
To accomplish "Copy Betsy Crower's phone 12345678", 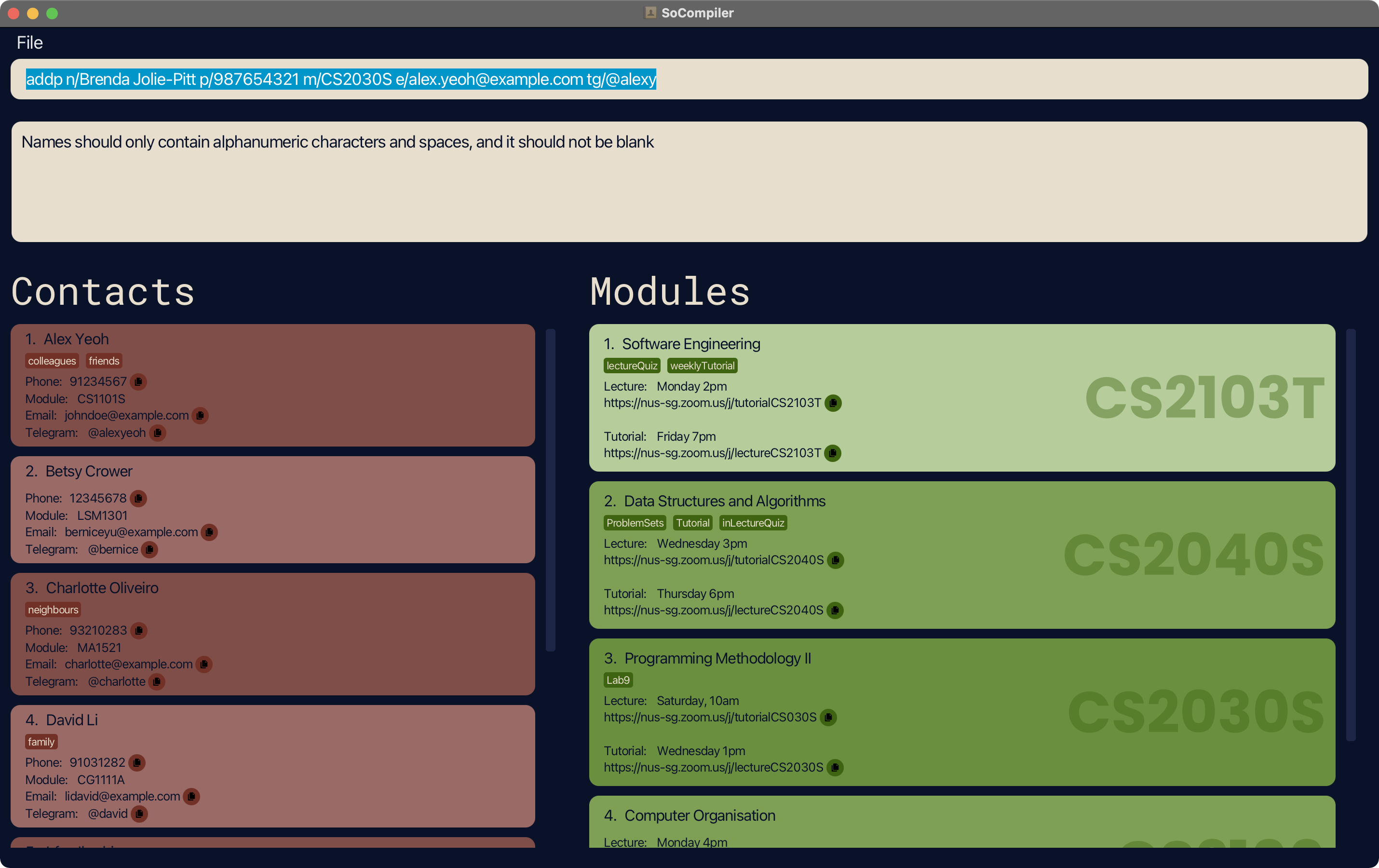I will [138, 498].
